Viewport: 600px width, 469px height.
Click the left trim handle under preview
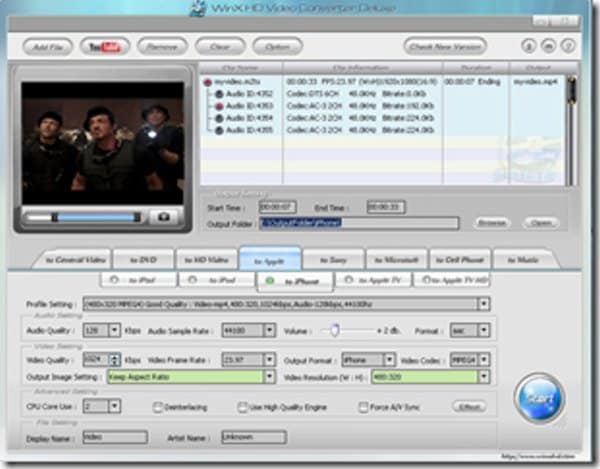(55, 217)
